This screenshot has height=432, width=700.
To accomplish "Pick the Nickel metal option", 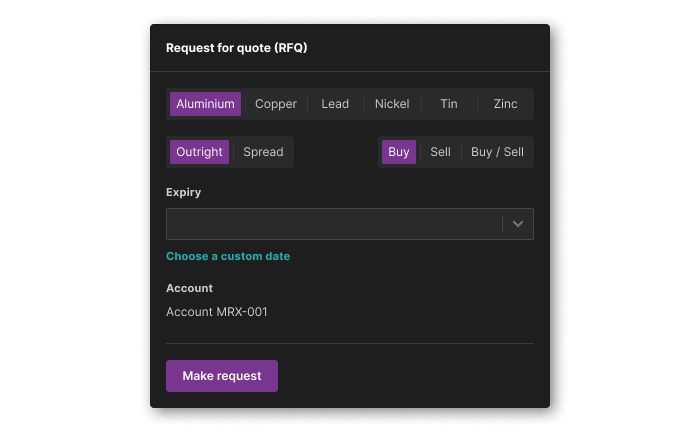I will pos(392,104).
